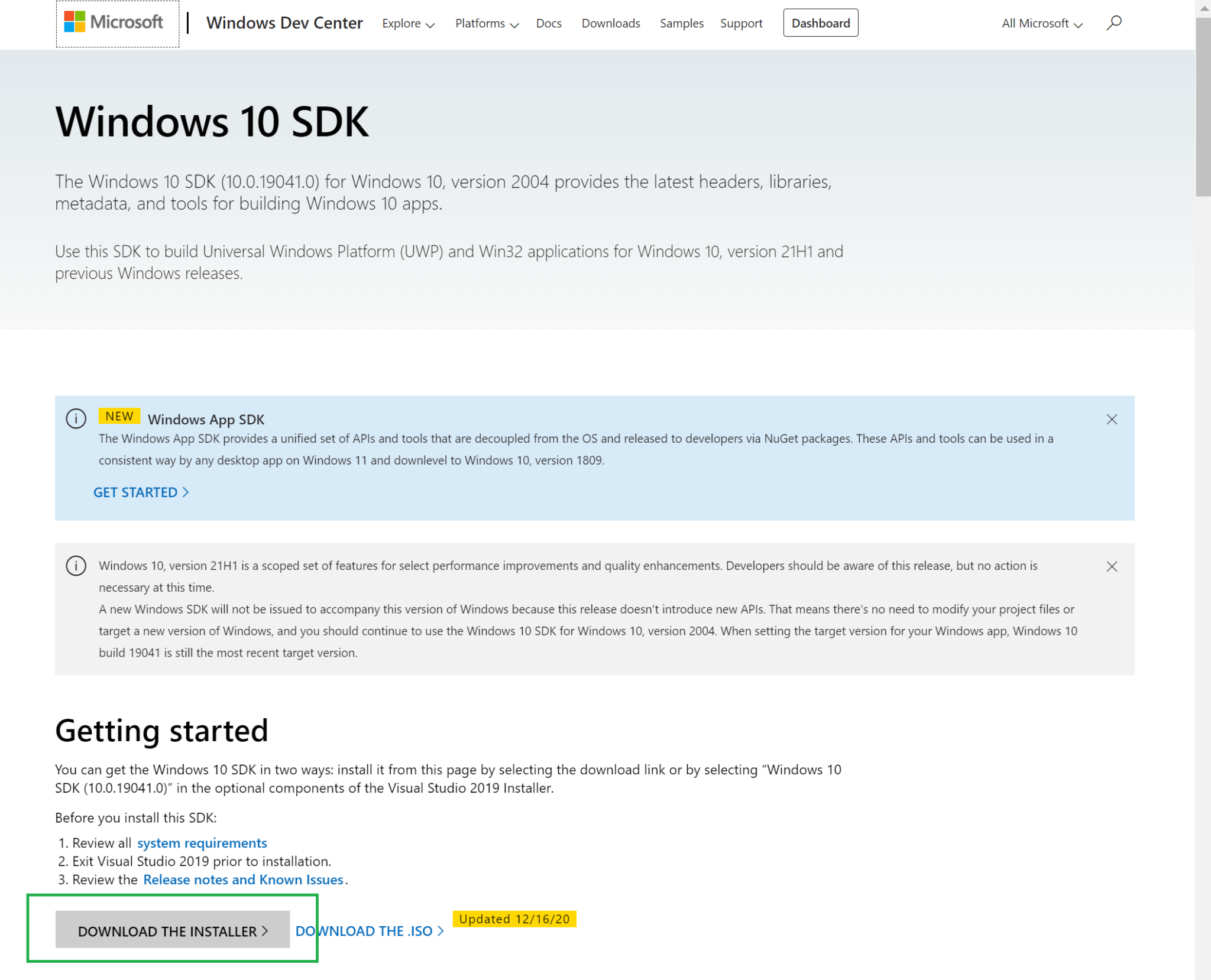This screenshot has width=1211, height=980.
Task: Open the All Microsoft dropdown
Action: click(1041, 24)
